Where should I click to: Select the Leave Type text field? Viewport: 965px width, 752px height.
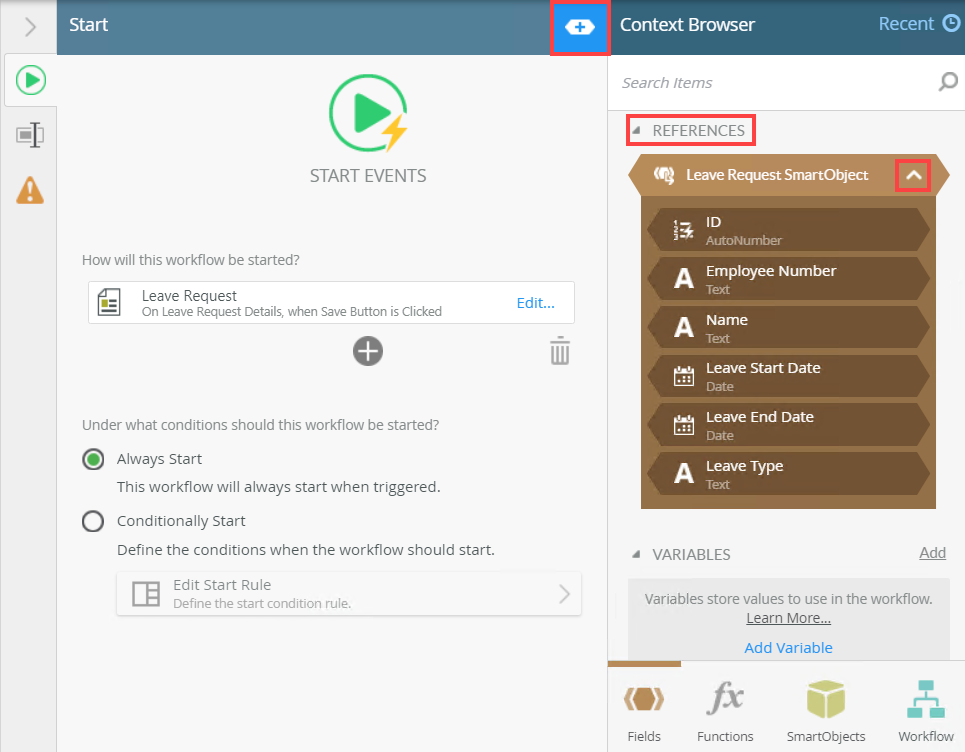pyautogui.click(x=788, y=473)
